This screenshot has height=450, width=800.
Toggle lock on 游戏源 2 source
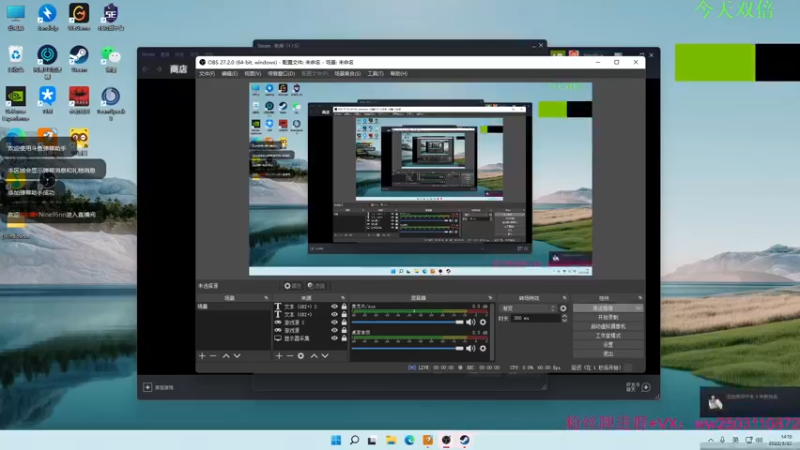pos(344,322)
